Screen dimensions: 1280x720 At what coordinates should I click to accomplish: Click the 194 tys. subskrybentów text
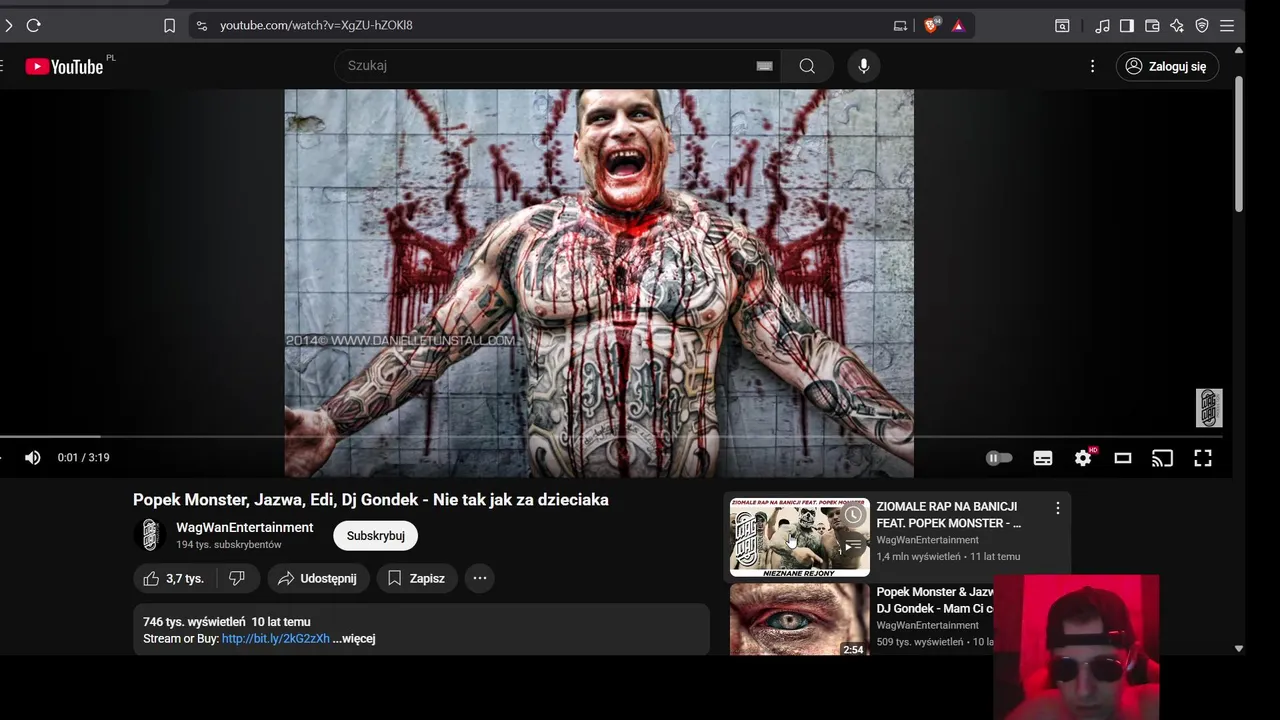pos(229,545)
